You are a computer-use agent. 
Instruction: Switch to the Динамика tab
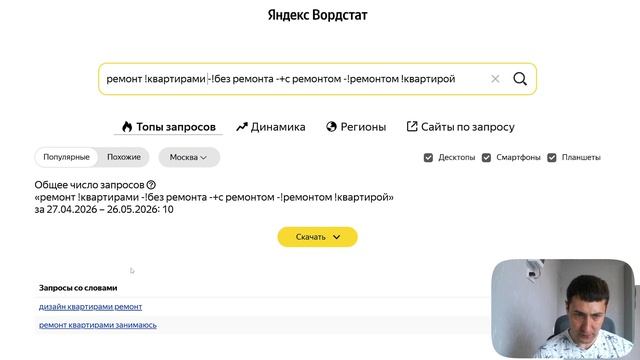271,127
